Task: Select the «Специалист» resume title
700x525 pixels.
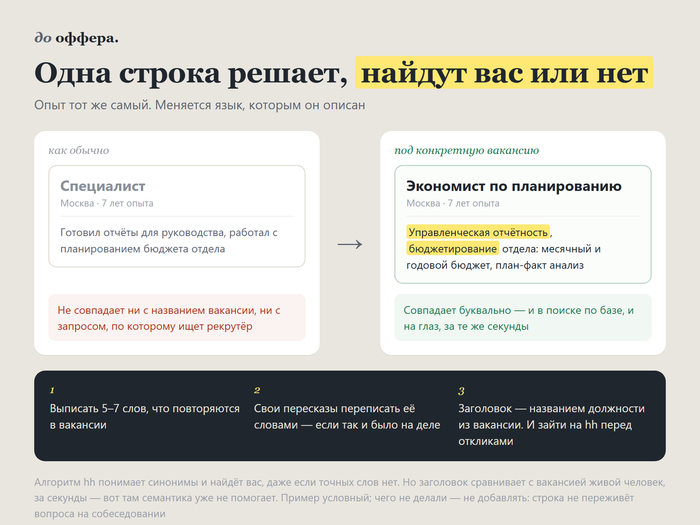Action: tap(103, 186)
